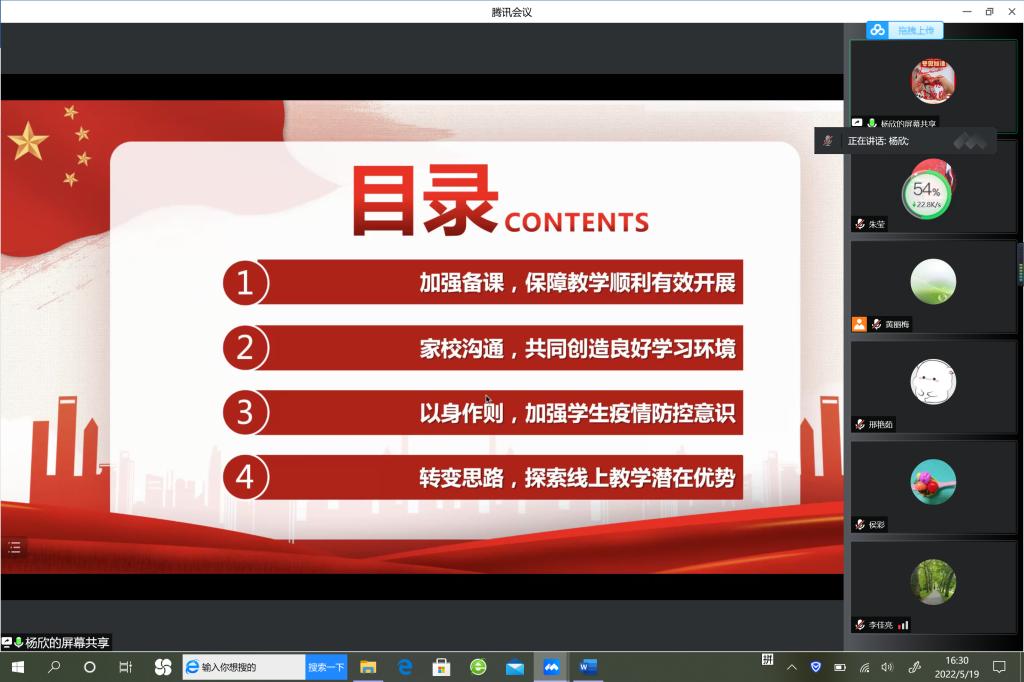Click the 输入你想搜的 search input box
The height and width of the screenshot is (682, 1024).
[250, 667]
